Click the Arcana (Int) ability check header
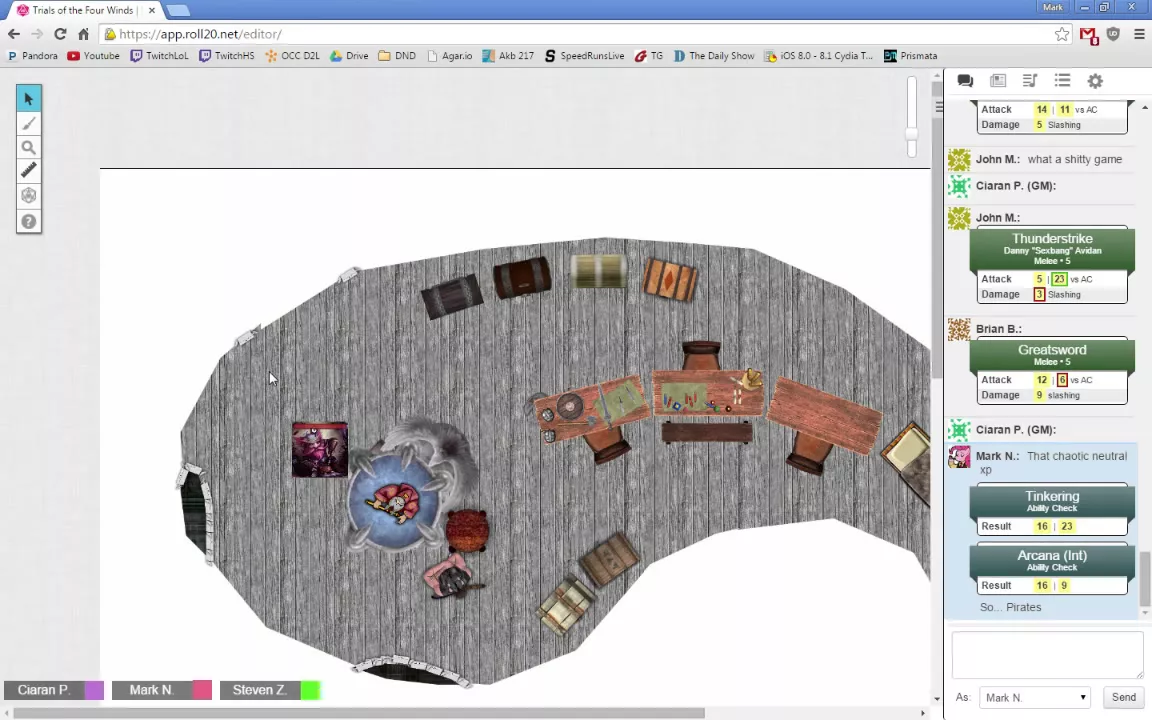 [1052, 561]
